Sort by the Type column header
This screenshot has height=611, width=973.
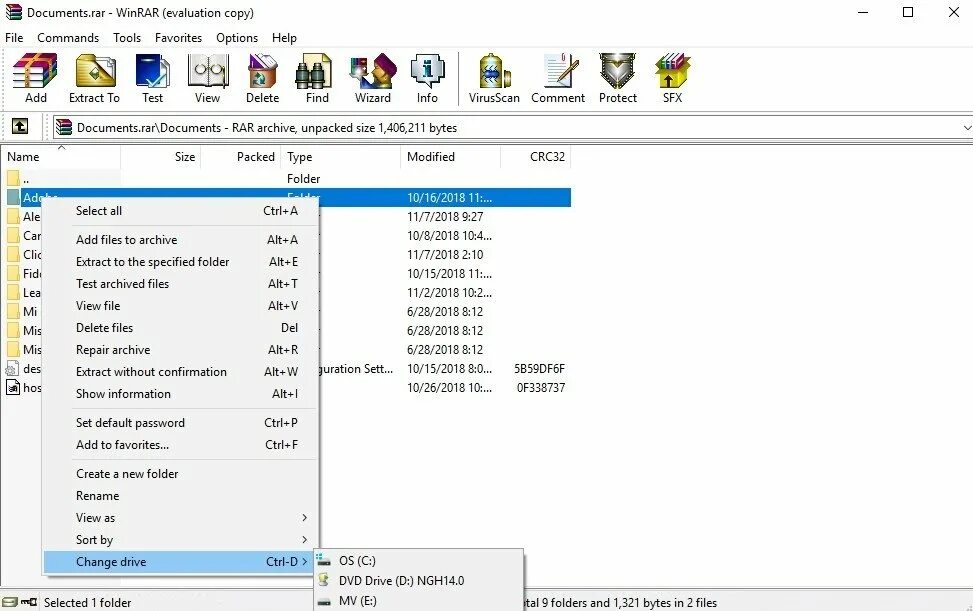point(341,157)
